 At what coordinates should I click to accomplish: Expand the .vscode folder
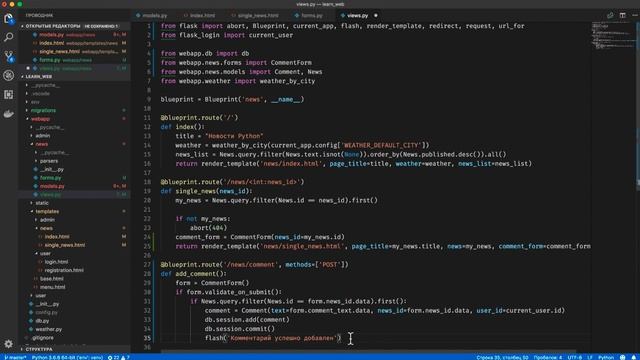click(x=40, y=93)
